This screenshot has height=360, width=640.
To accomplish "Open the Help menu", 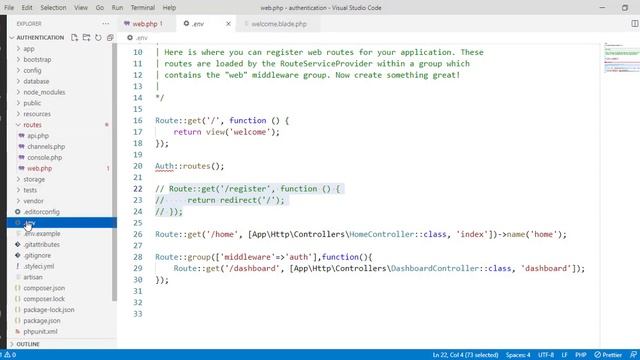I will coord(169,8).
